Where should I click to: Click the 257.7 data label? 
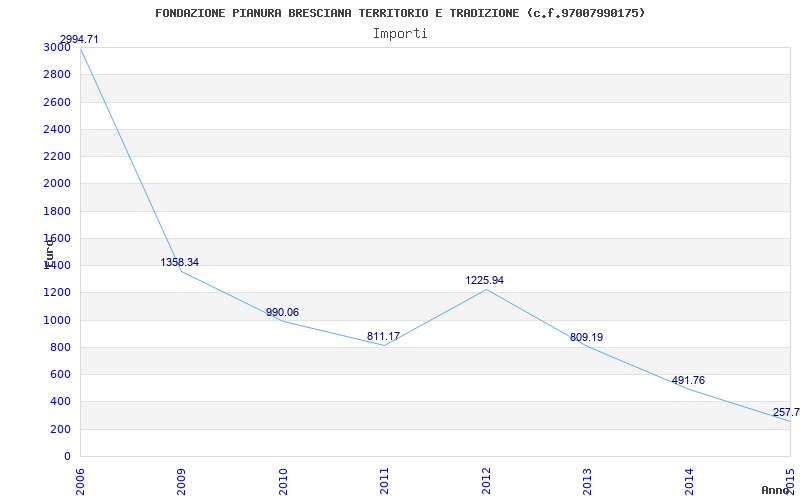click(x=785, y=412)
